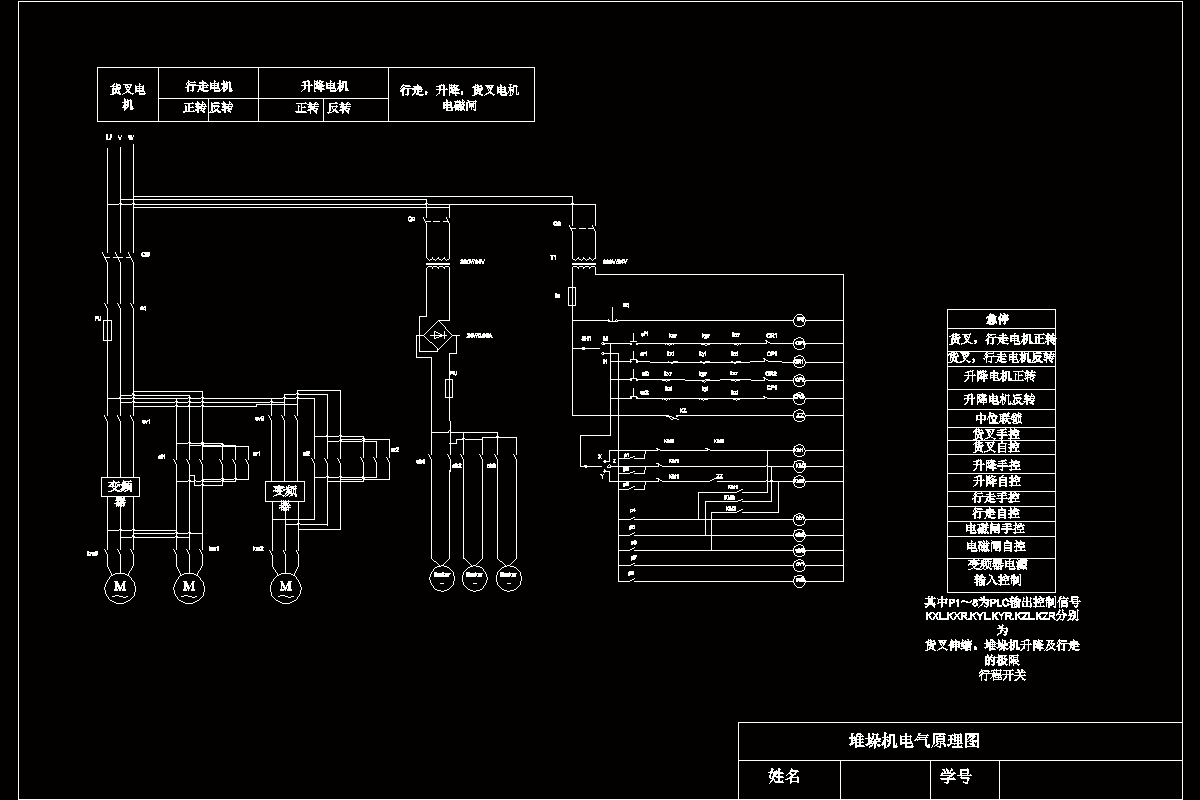Screen dimensions: 1200x800
Task: Click the 行走，升降，货叉电机电磁闸 header cell
Action: pyautogui.click(x=460, y=95)
